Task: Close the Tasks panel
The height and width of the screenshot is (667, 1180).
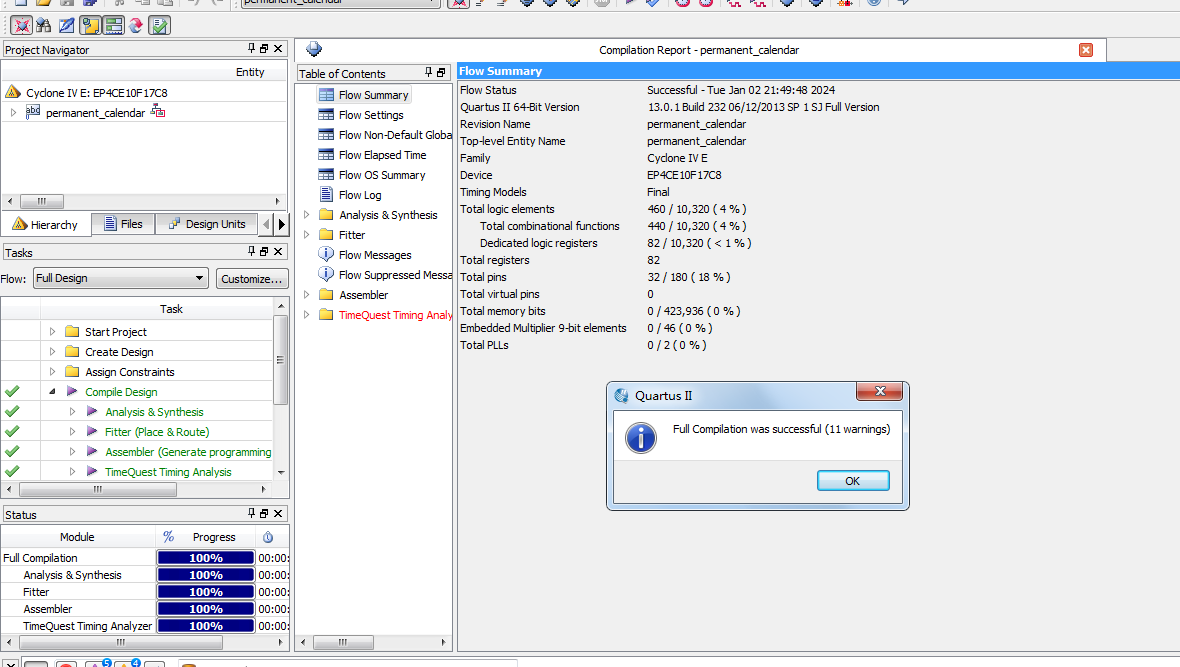Action: 278,251
